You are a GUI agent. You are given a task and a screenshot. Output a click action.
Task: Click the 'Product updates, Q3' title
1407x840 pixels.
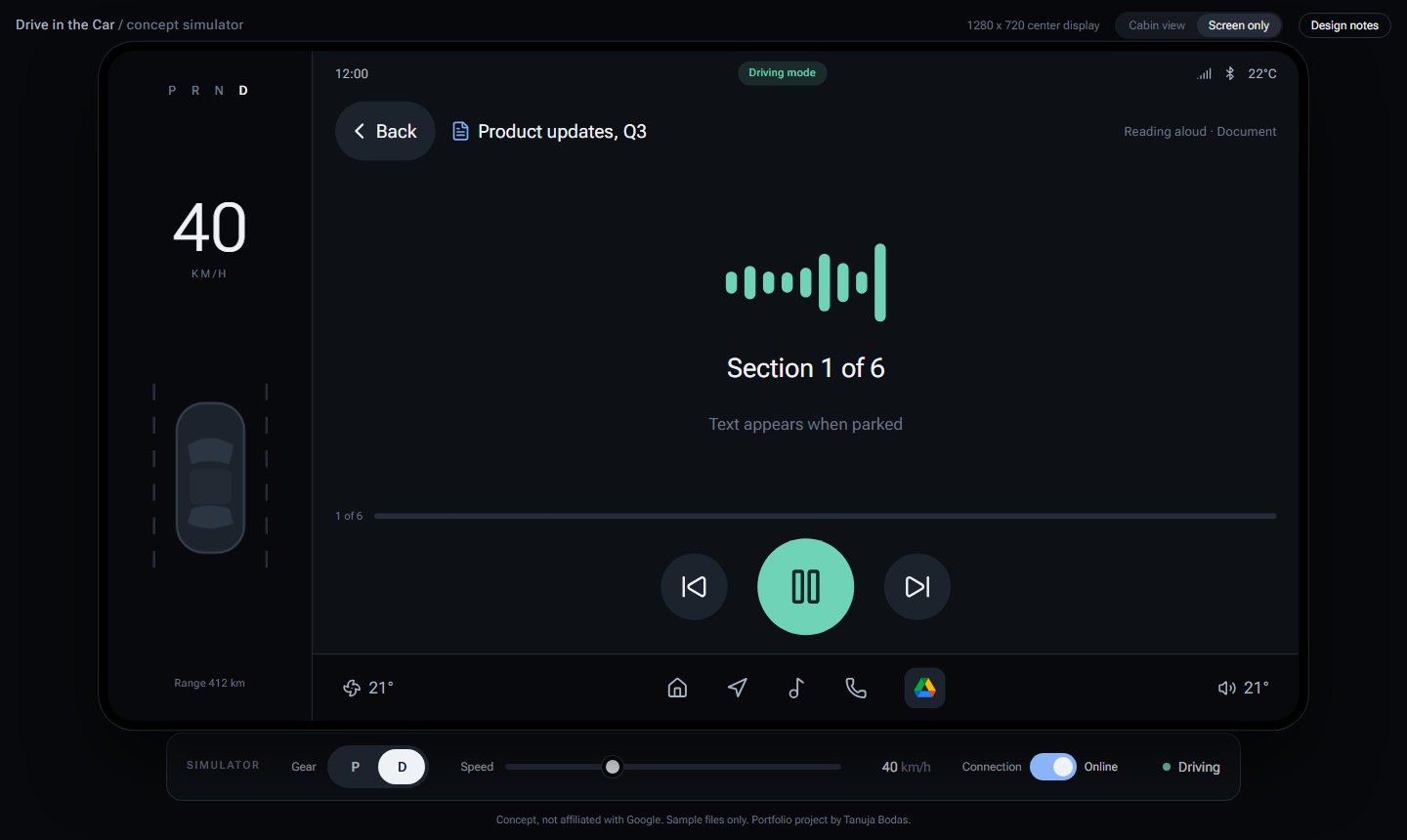(562, 131)
